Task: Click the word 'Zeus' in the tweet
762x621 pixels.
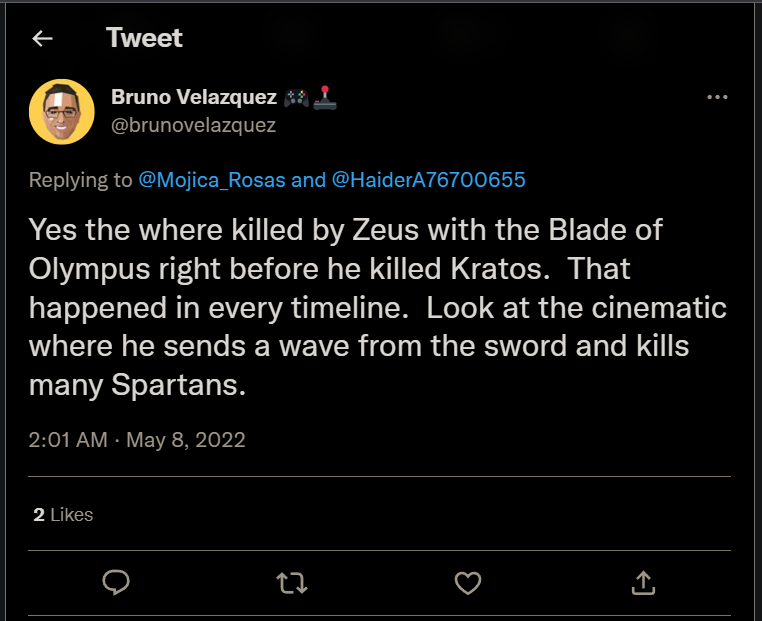Action: click(365, 231)
